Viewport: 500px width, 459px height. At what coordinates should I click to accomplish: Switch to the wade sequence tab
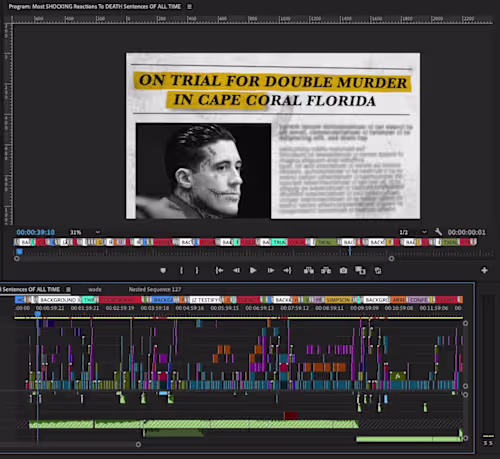point(95,289)
